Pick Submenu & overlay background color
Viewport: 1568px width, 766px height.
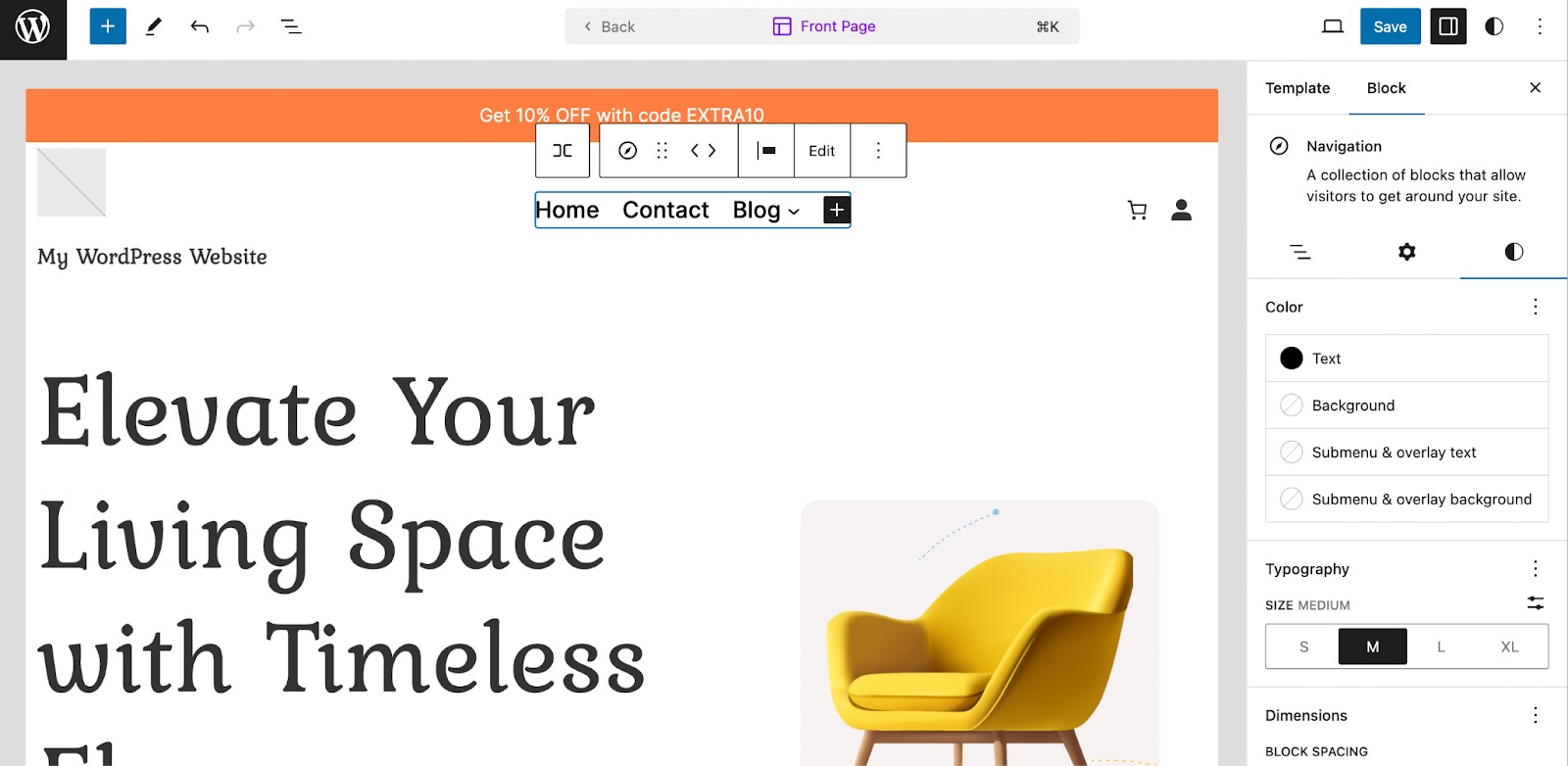tap(1407, 500)
